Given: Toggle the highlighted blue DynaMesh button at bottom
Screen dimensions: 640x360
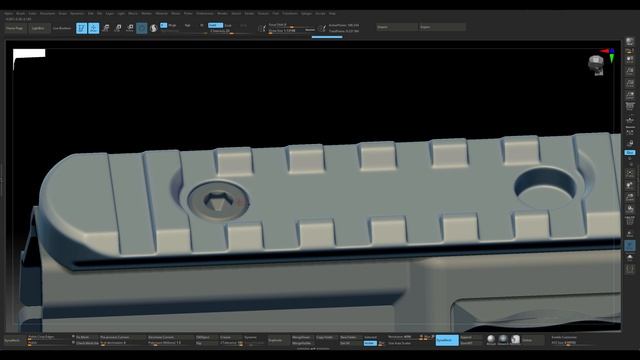Looking at the screenshot, I should coord(447,340).
